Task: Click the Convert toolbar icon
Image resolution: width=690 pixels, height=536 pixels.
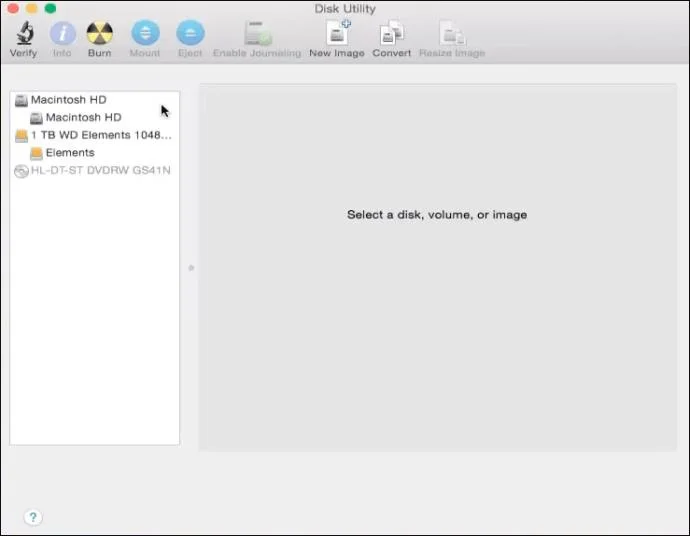Action: (392, 33)
